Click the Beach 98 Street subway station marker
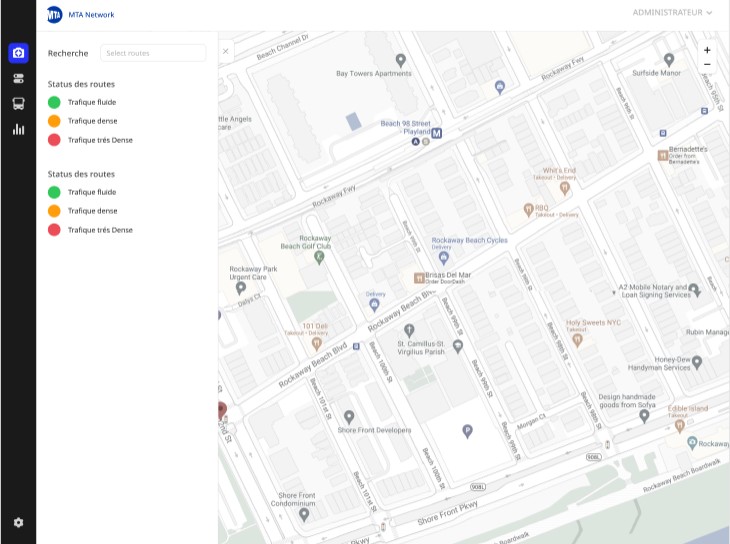Image resolution: width=730 pixels, height=544 pixels. tap(436, 133)
